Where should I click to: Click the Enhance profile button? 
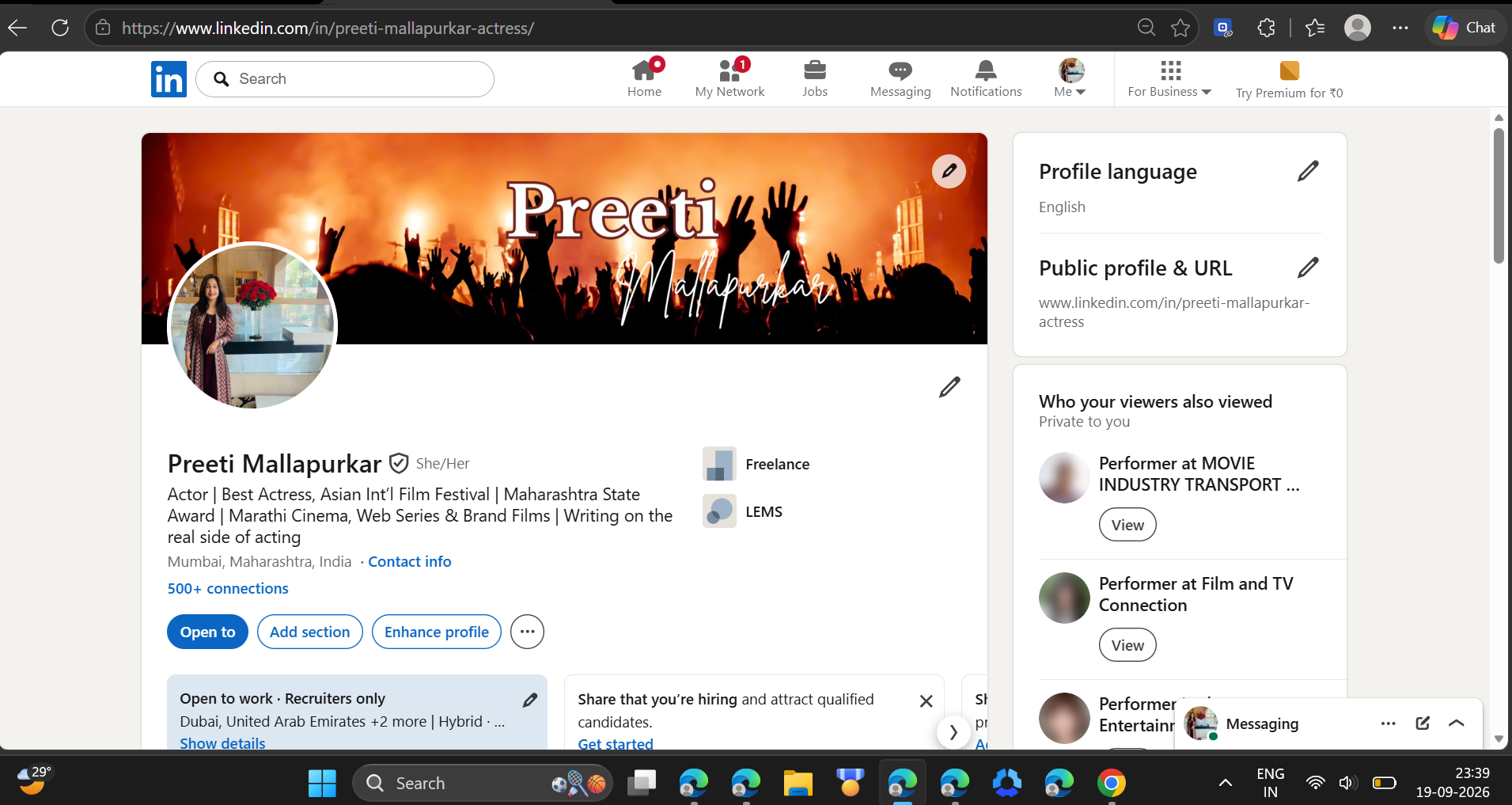coord(436,632)
